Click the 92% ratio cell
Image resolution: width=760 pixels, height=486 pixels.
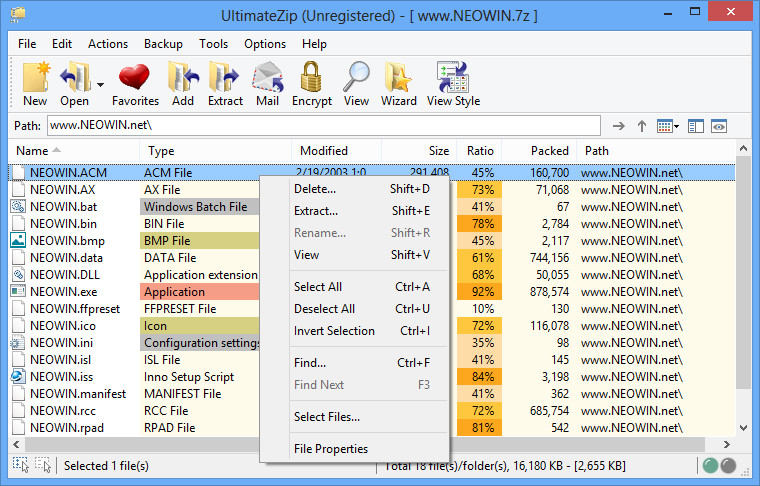coord(479,292)
